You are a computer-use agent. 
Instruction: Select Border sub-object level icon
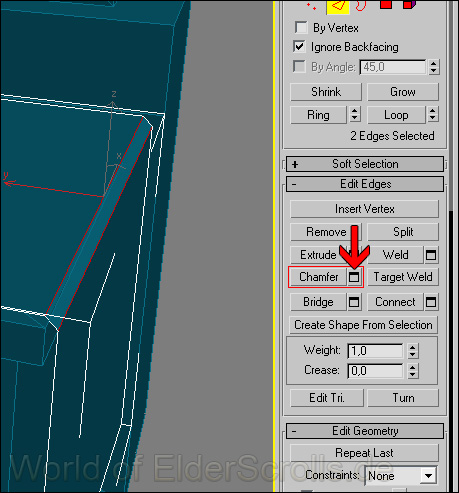361,5
